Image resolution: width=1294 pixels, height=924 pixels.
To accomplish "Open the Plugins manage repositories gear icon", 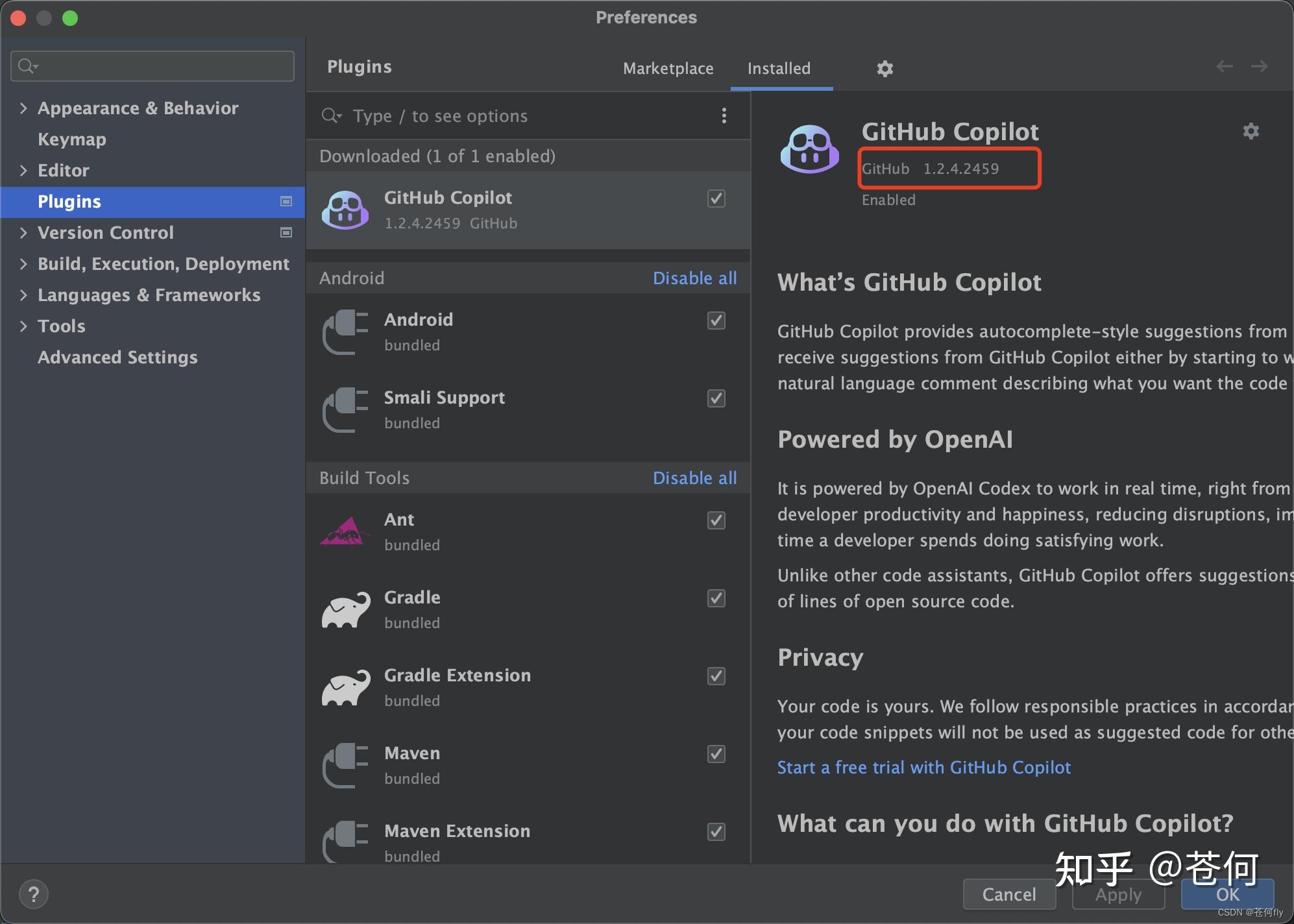I will coord(884,68).
